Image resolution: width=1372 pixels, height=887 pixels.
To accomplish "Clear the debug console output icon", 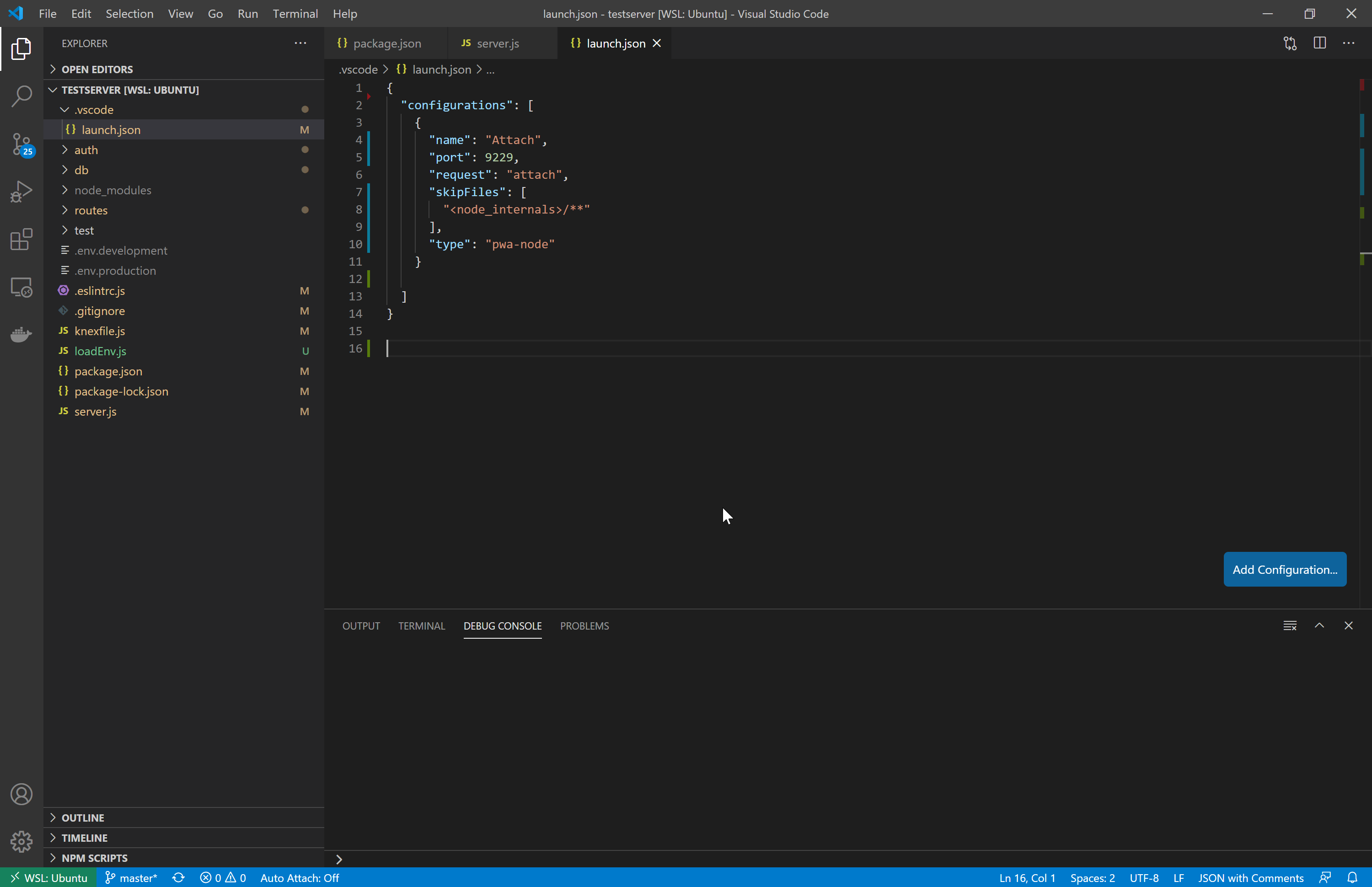I will point(1290,625).
